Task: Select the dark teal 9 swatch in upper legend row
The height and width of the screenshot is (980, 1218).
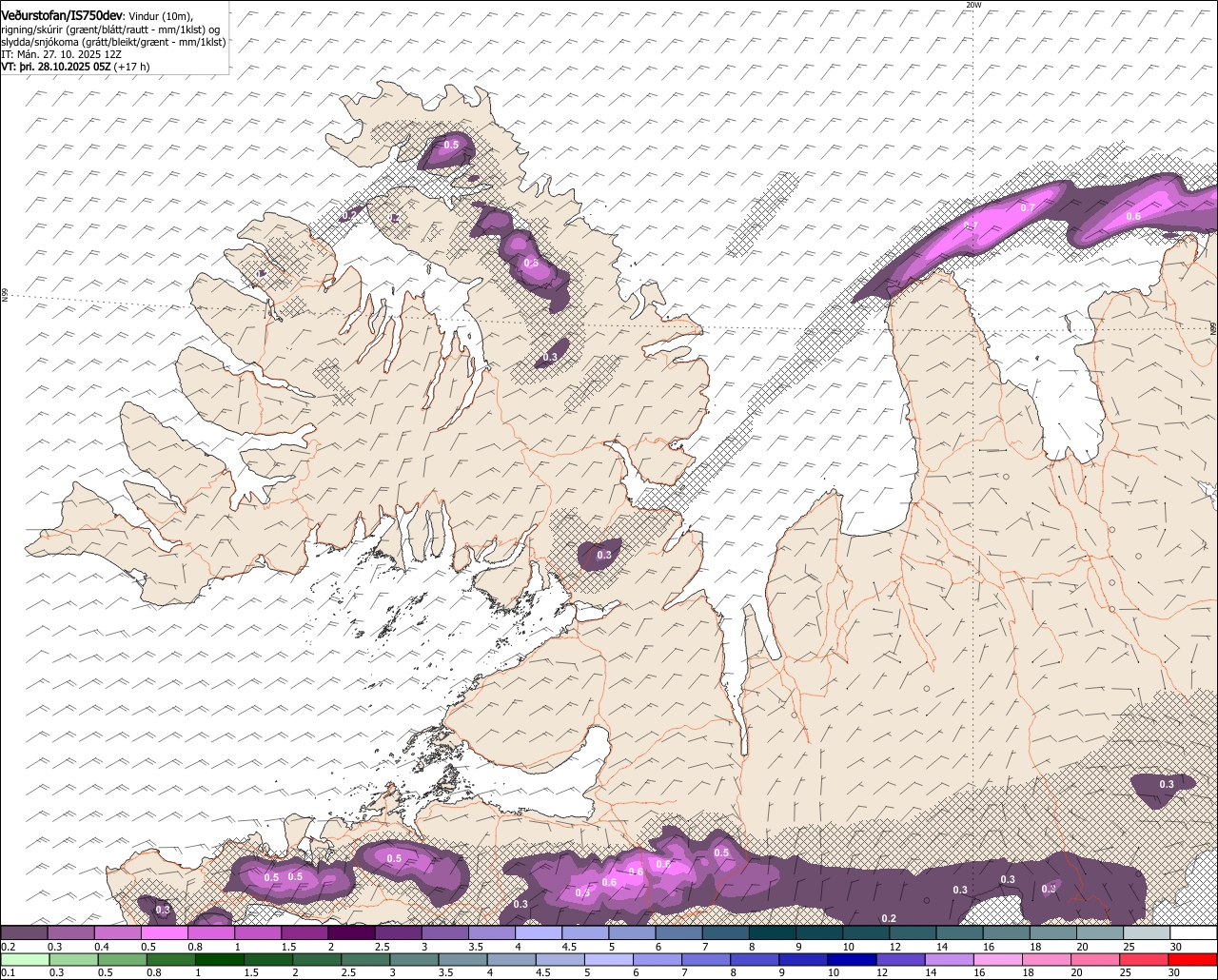Action: point(819,933)
